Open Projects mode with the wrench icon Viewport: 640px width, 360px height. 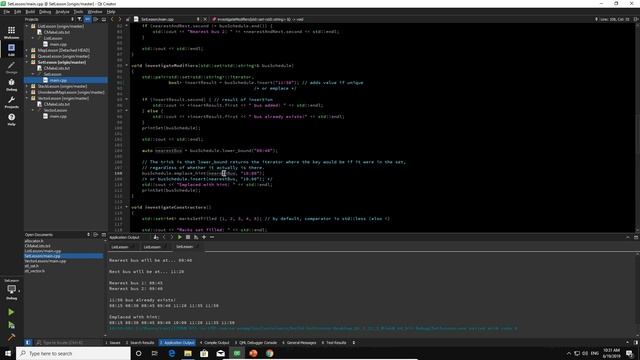point(11,102)
